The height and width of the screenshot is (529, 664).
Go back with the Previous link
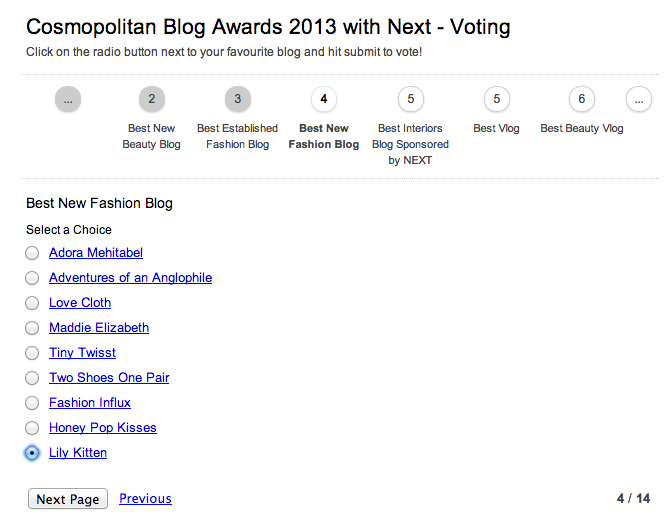(x=145, y=499)
